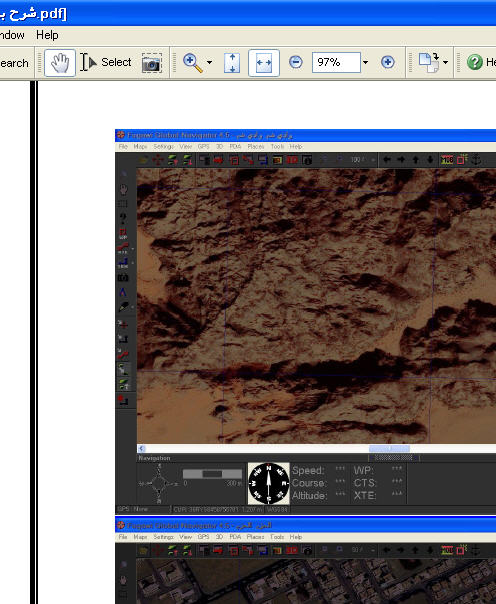Click the compass image on the PDF page
This screenshot has height=604, width=496.
click(x=268, y=483)
